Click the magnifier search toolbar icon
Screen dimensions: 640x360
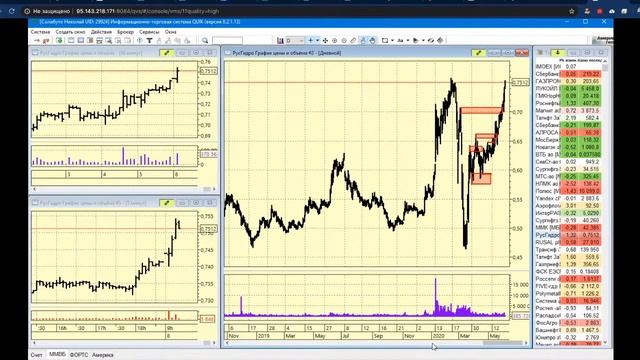(205, 40)
